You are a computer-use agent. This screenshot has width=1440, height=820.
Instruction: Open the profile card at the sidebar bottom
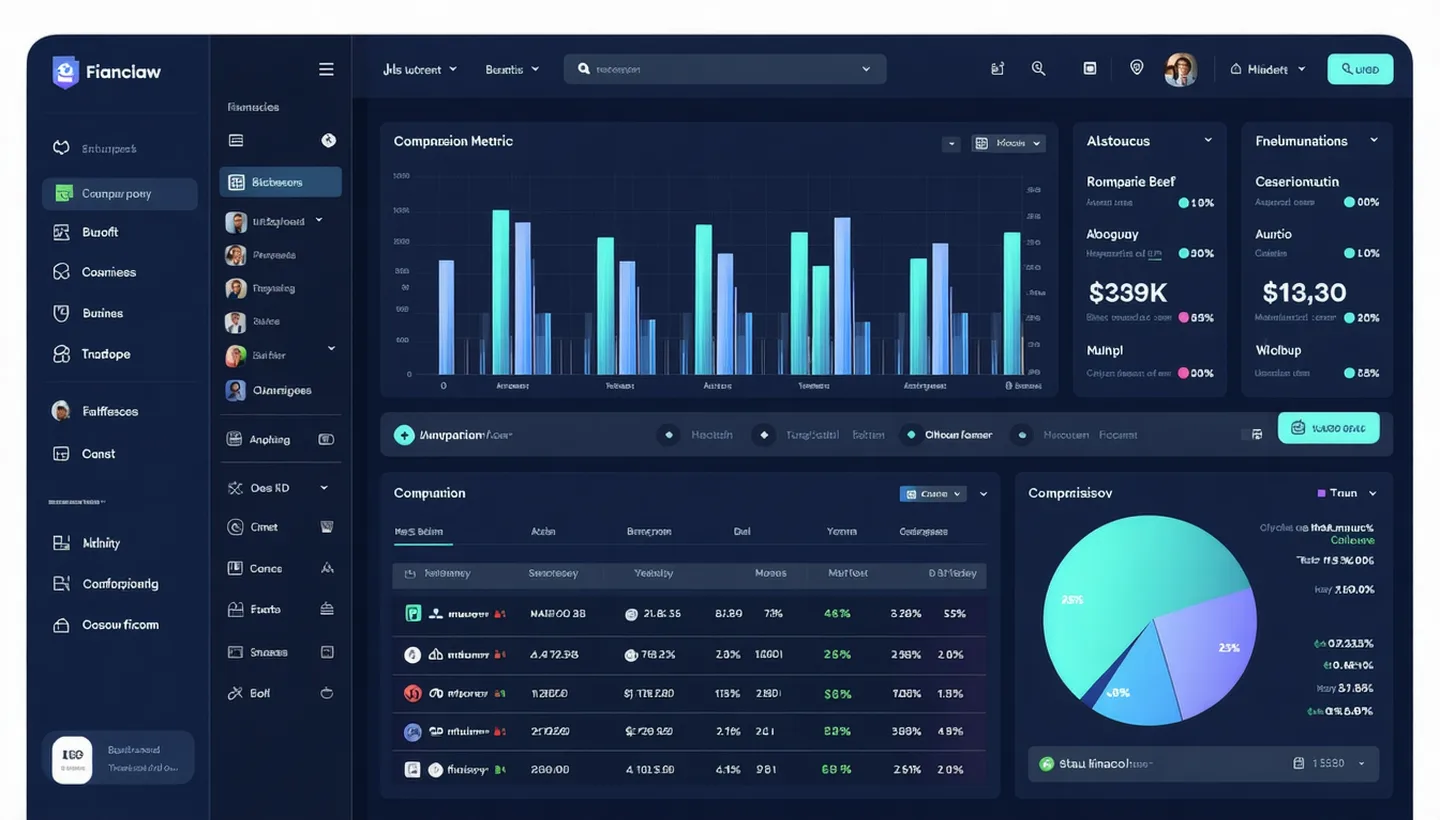[117, 758]
